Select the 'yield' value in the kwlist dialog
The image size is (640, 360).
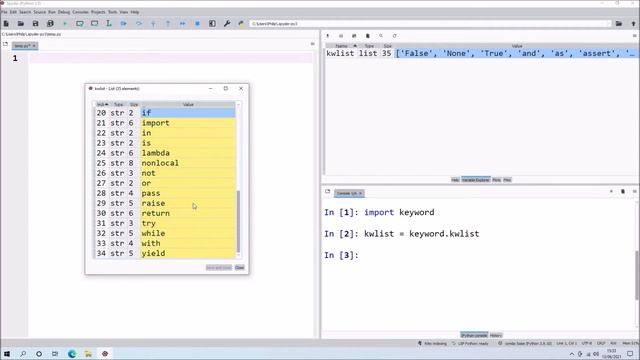pyautogui.click(x=188, y=253)
